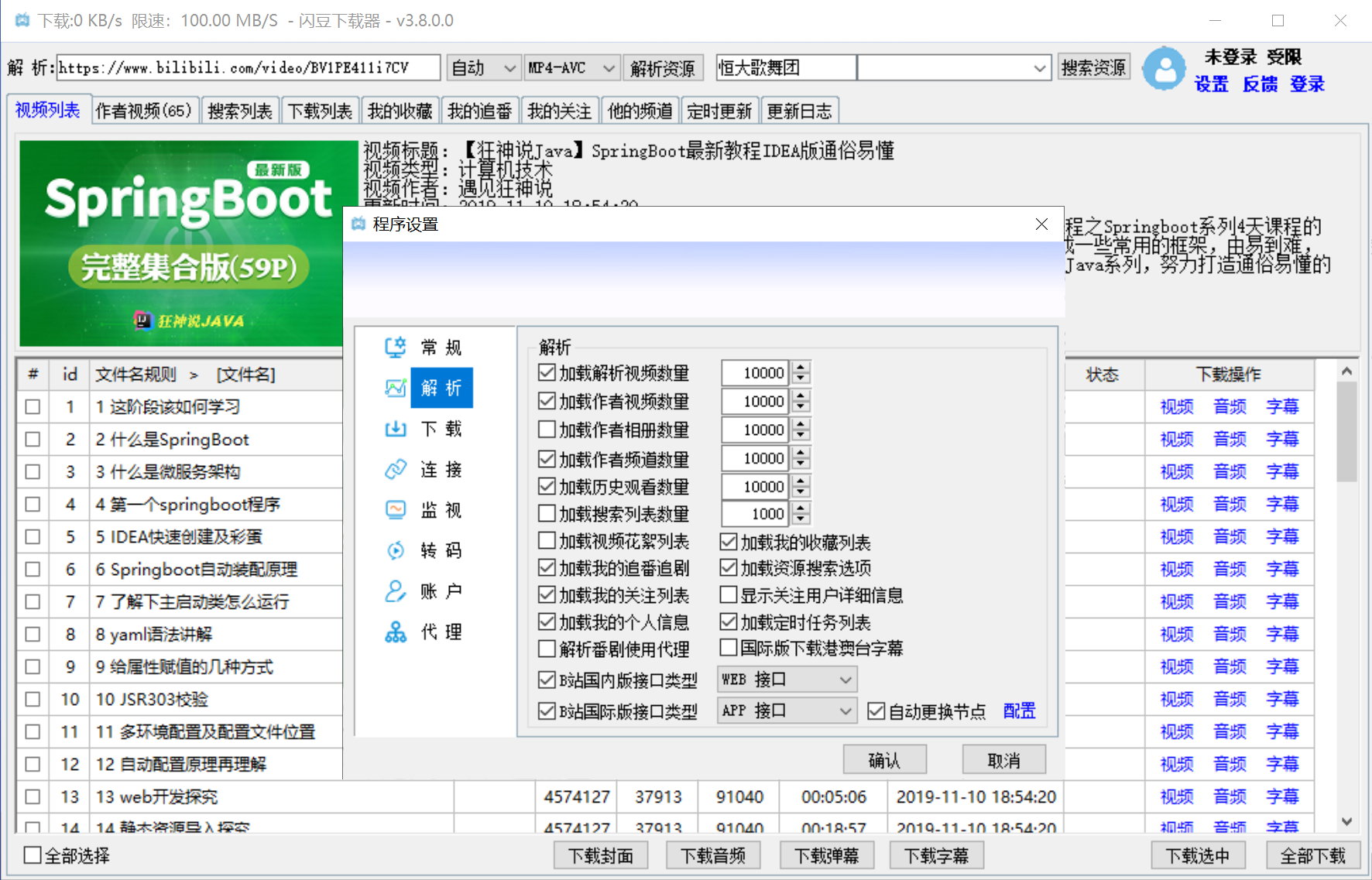Viewport: 1372px width, 880px height.
Task: Toggle 自动更换节点 checkbox
Action: pos(876,711)
